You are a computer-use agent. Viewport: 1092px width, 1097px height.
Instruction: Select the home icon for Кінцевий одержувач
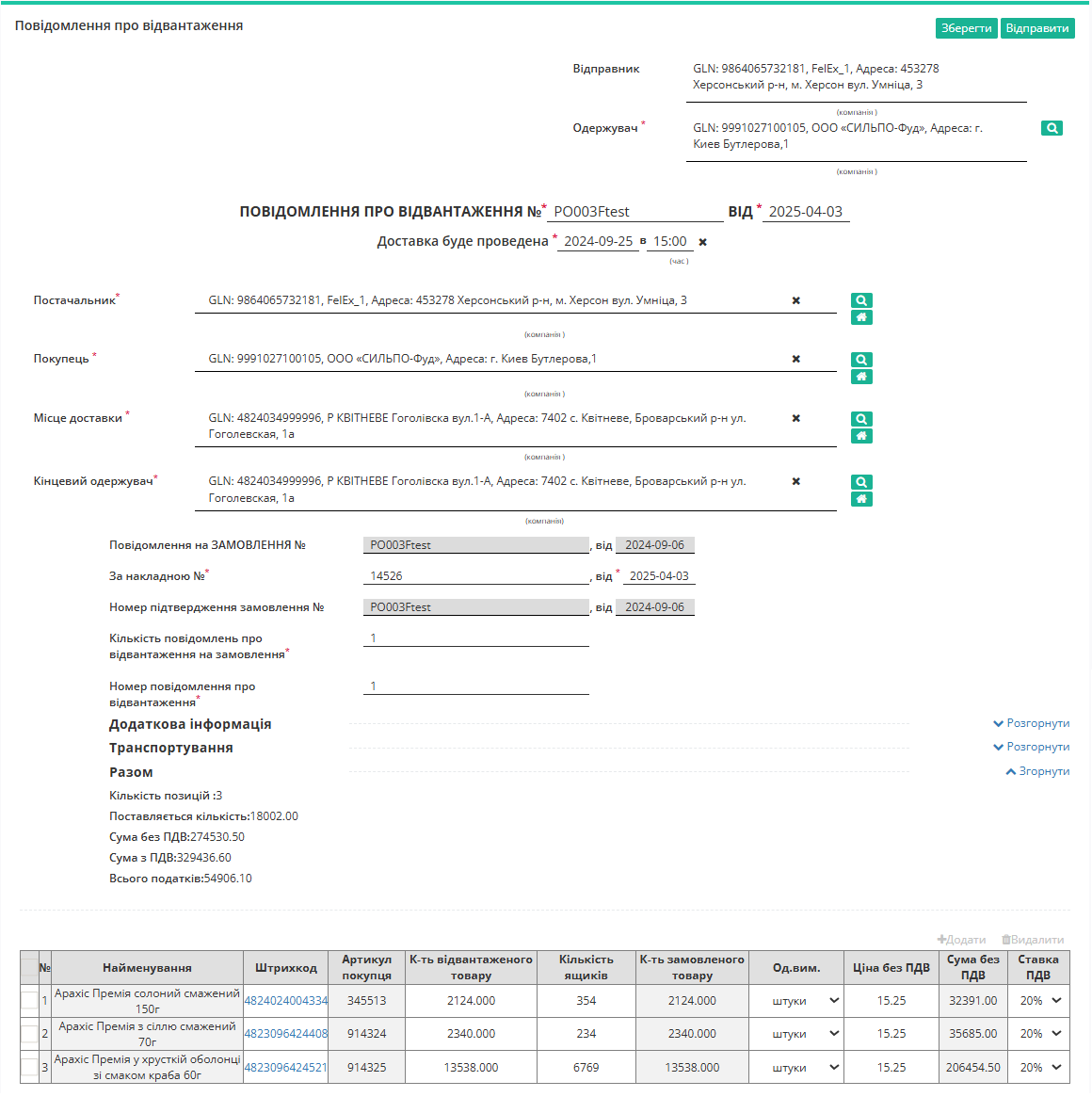point(860,499)
